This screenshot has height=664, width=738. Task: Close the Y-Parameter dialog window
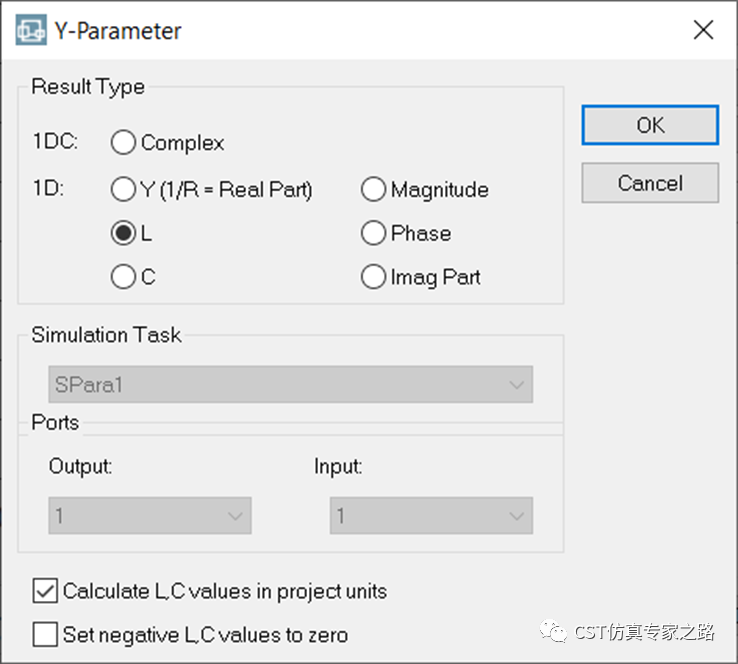703,30
